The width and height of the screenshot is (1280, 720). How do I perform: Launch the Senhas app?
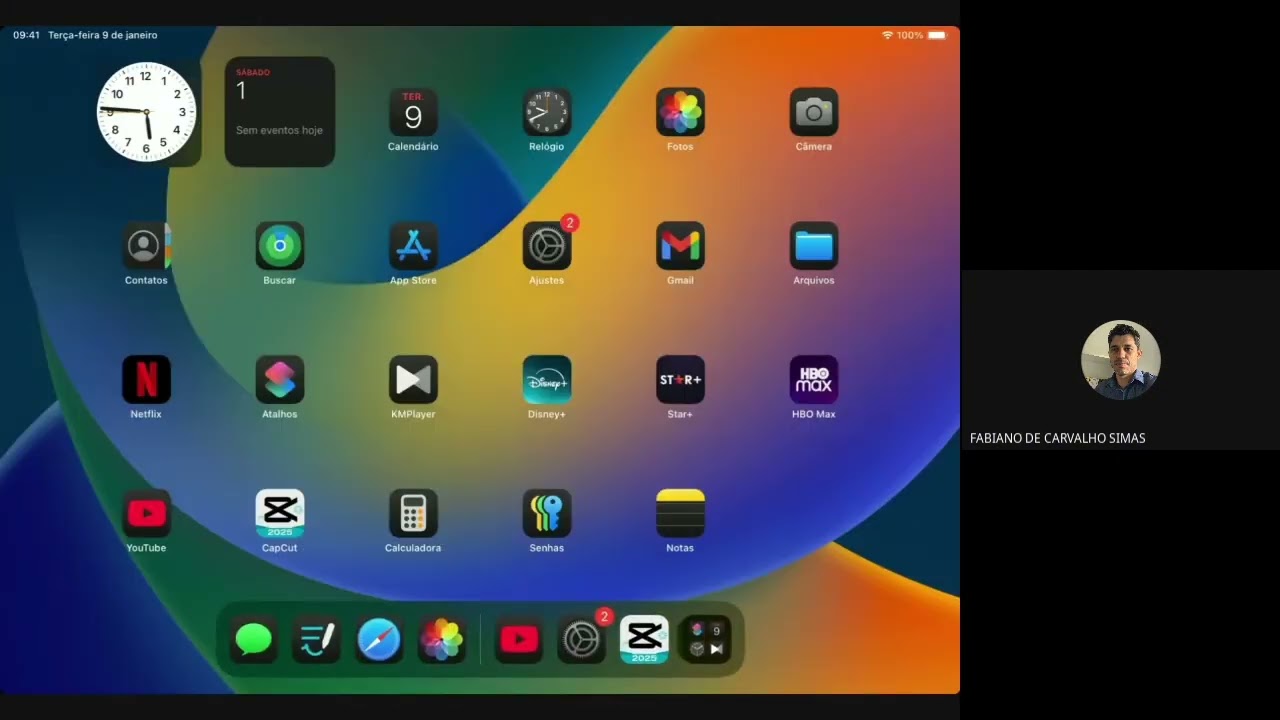[x=547, y=514]
